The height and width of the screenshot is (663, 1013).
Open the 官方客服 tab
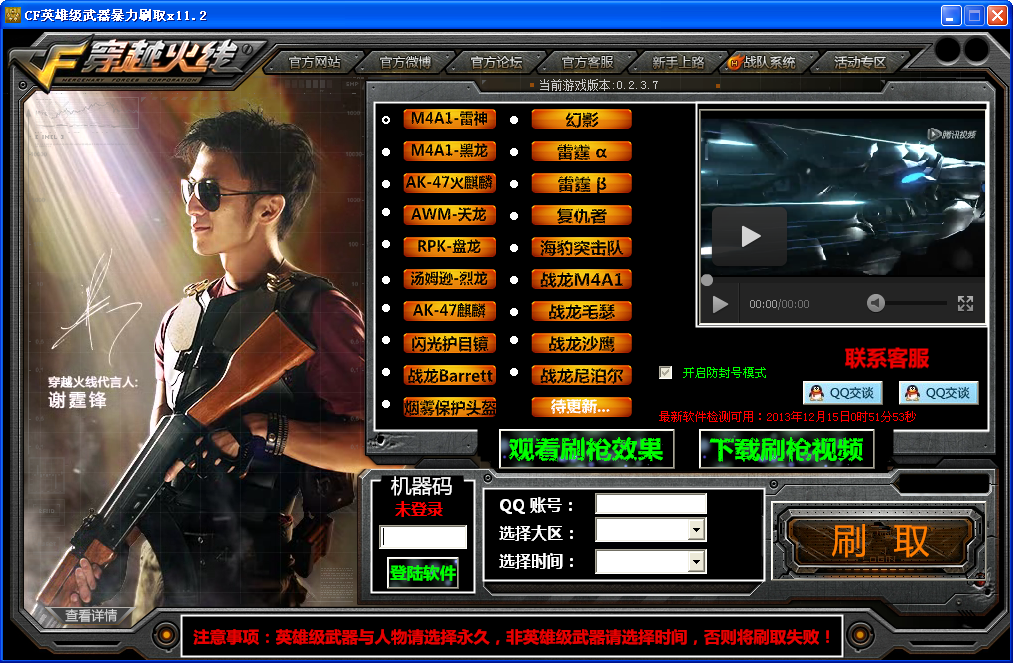coord(588,62)
